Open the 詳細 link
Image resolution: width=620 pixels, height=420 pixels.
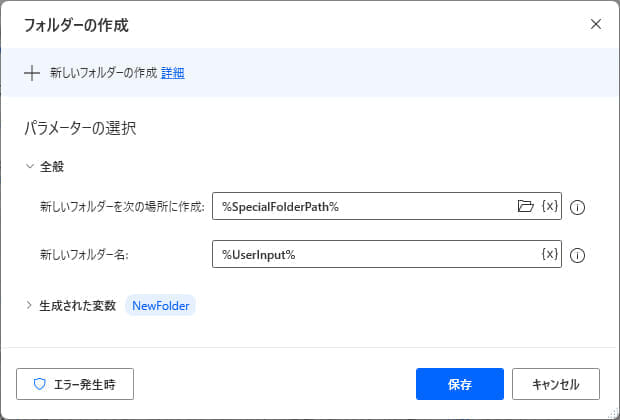(172, 73)
